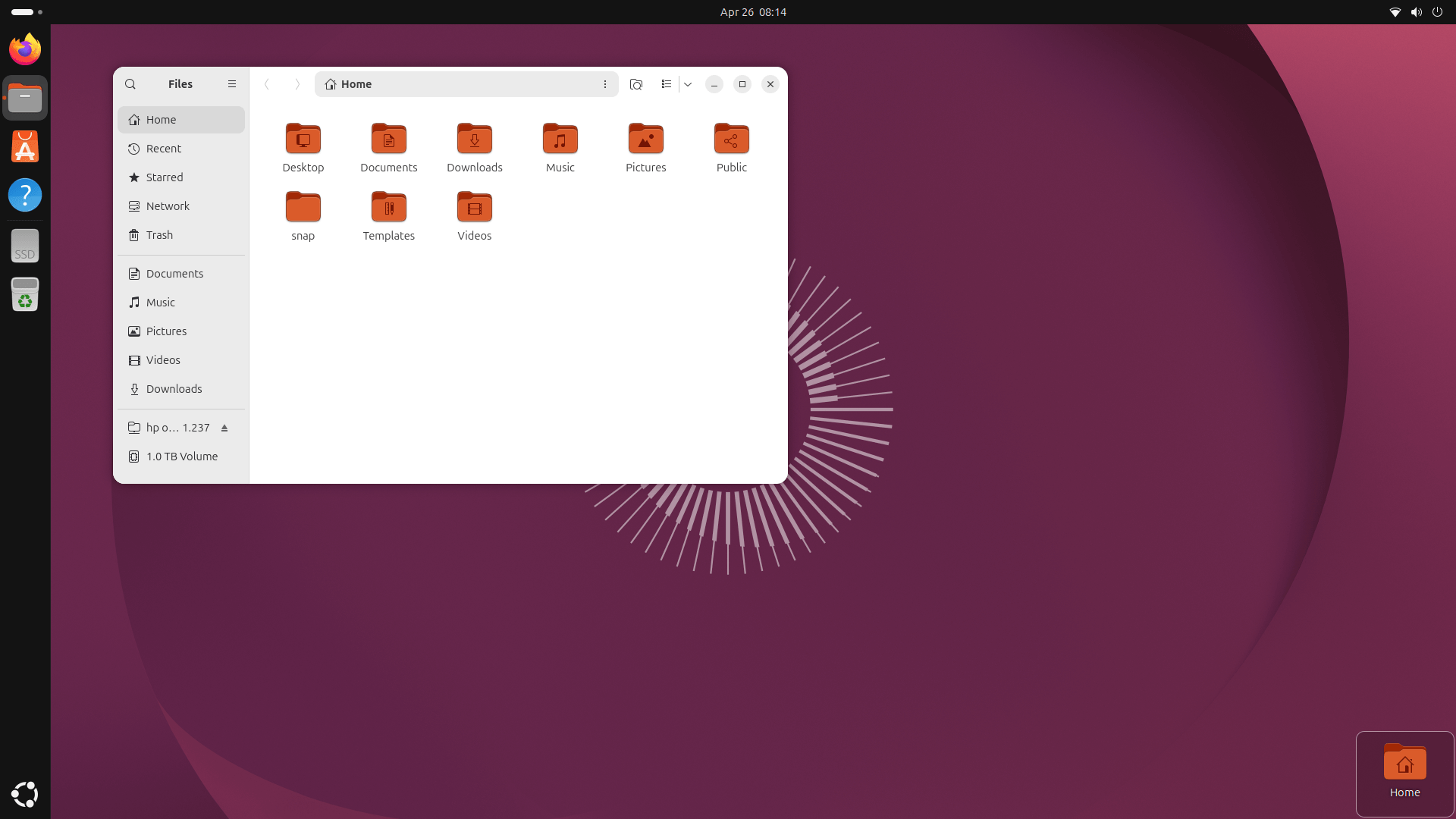Click the Home path bar button
The height and width of the screenshot is (819, 1456).
(x=349, y=84)
